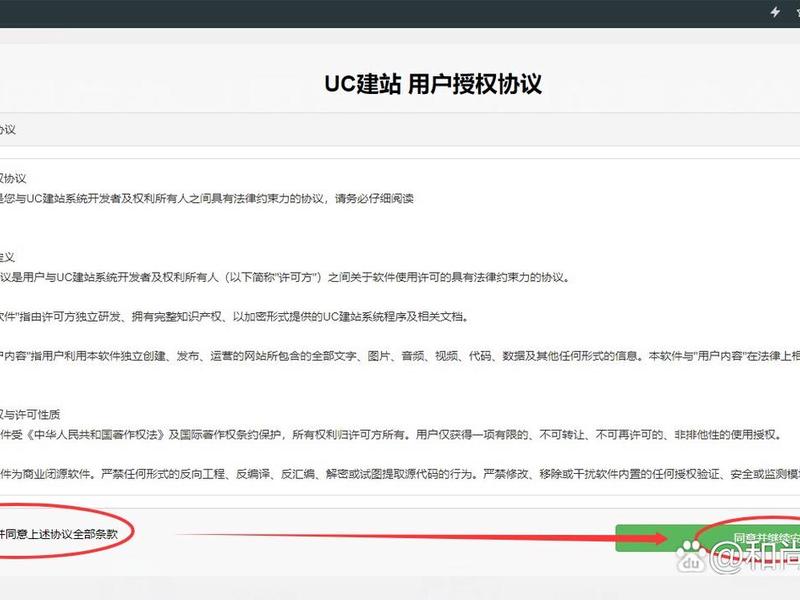The image size is (800, 600).
Task: Click the paragraph listing 图片、音频、视频、代码
Action: (400, 356)
